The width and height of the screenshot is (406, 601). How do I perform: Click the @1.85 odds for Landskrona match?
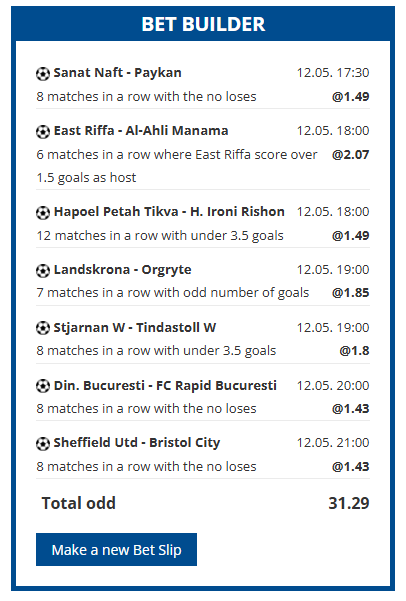(x=350, y=293)
